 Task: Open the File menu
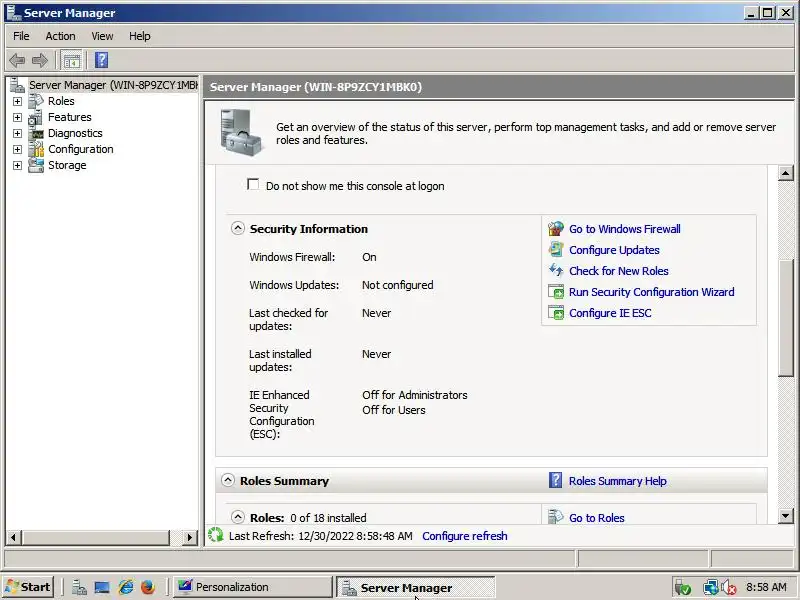(21, 36)
